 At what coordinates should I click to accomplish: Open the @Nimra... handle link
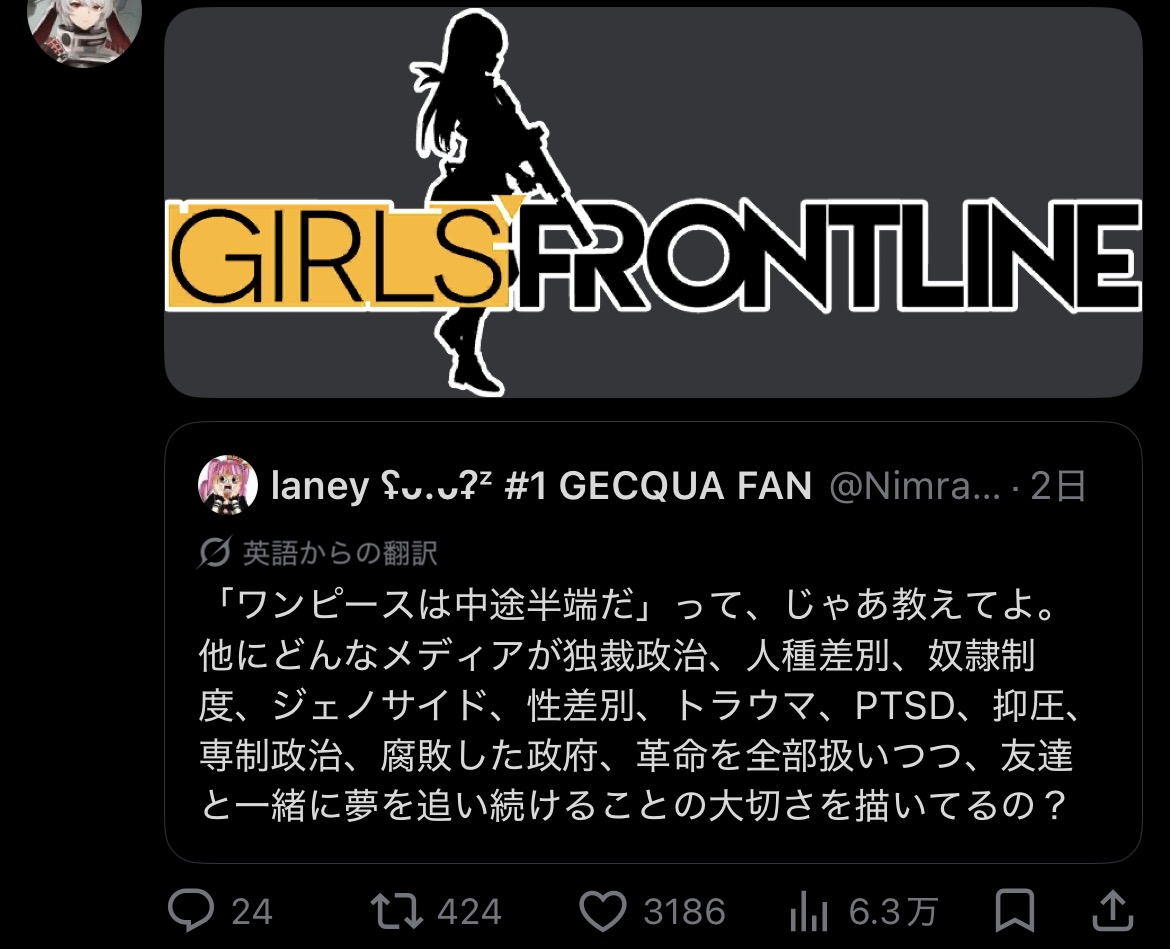click(914, 486)
